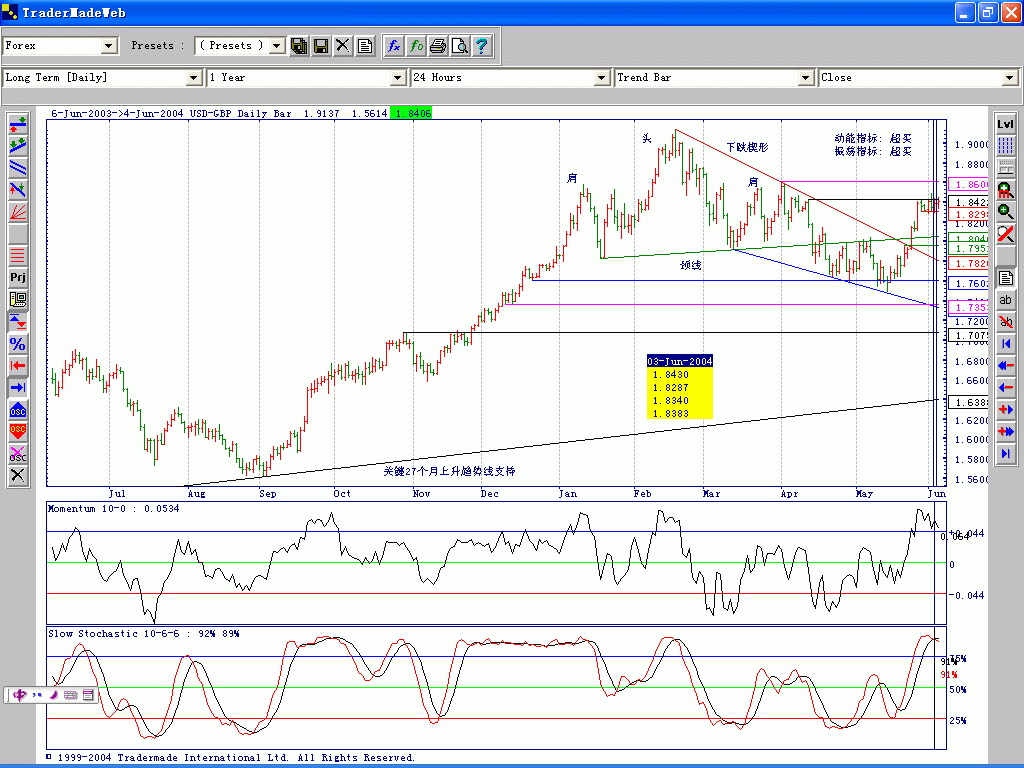
Task: Click the double right arrow fast-forward icon
Action: (1006, 432)
